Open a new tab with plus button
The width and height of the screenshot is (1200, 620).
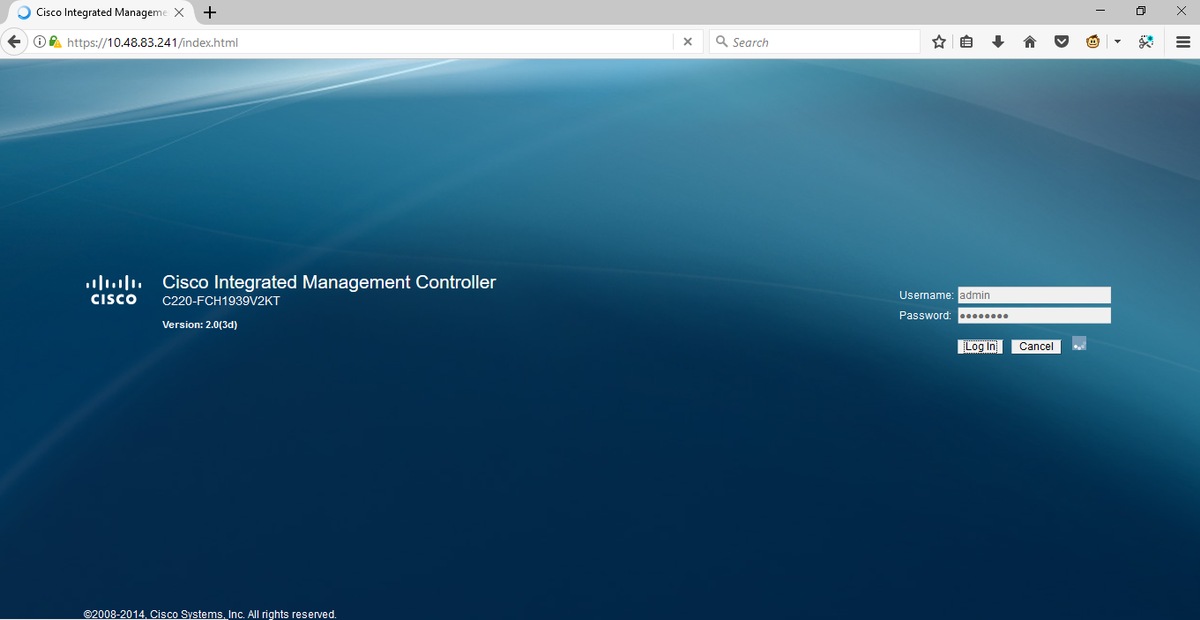210,12
